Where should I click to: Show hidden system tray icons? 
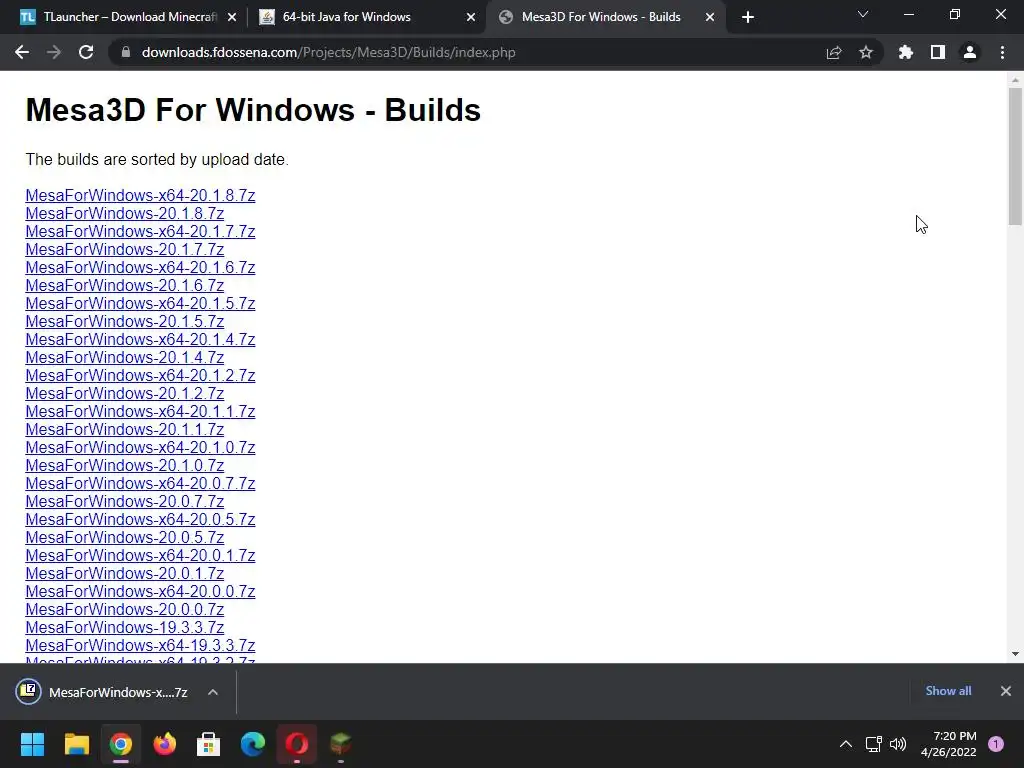pos(846,744)
